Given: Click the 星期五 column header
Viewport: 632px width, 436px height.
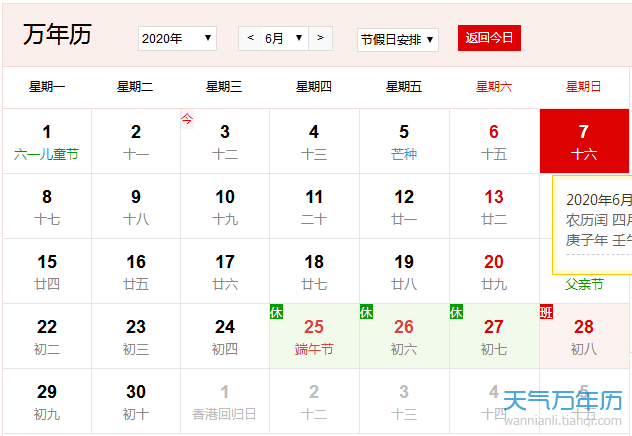Looking at the screenshot, I should (x=404, y=87).
